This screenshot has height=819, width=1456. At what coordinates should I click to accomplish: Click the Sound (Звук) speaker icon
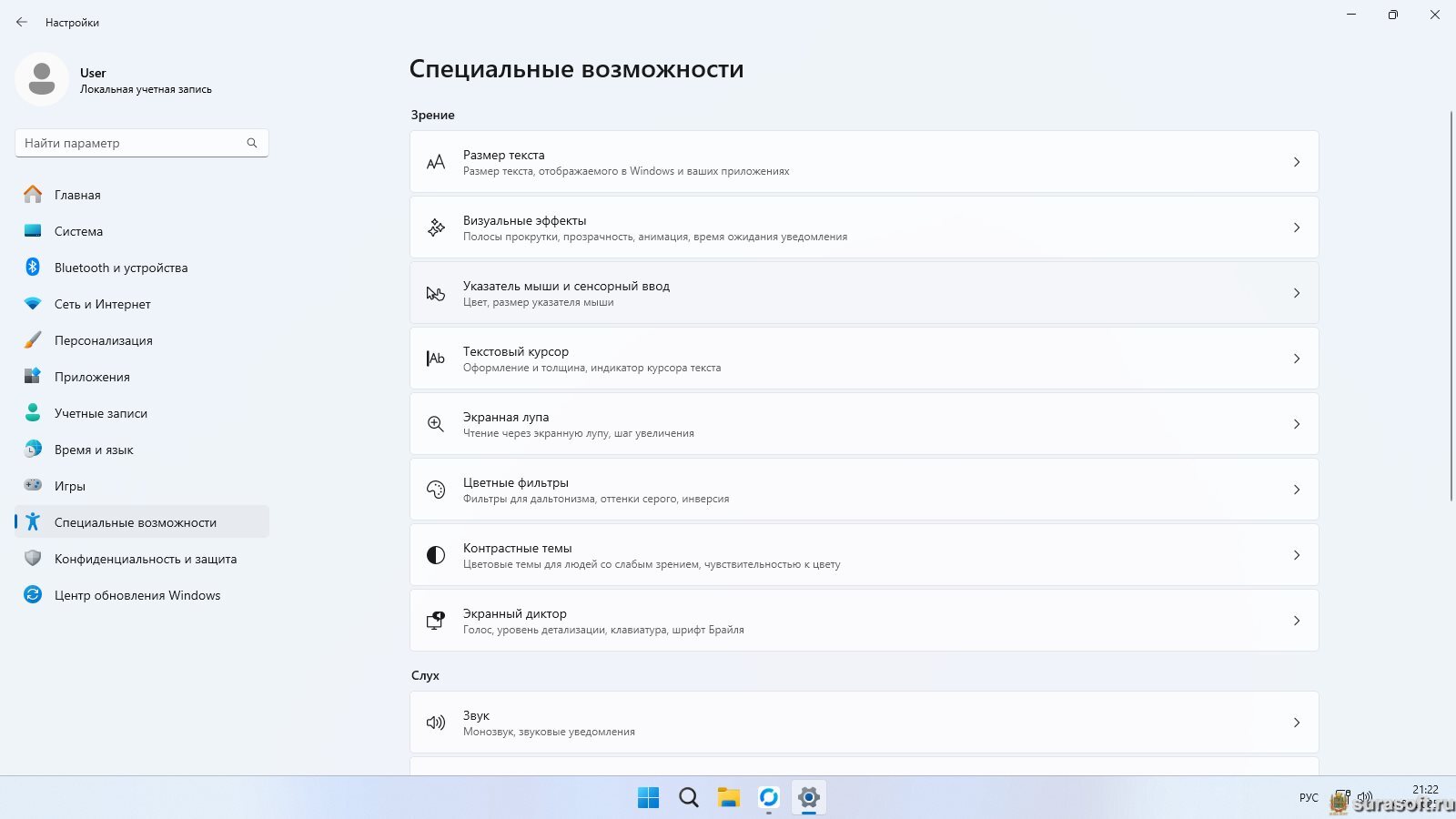(436, 723)
